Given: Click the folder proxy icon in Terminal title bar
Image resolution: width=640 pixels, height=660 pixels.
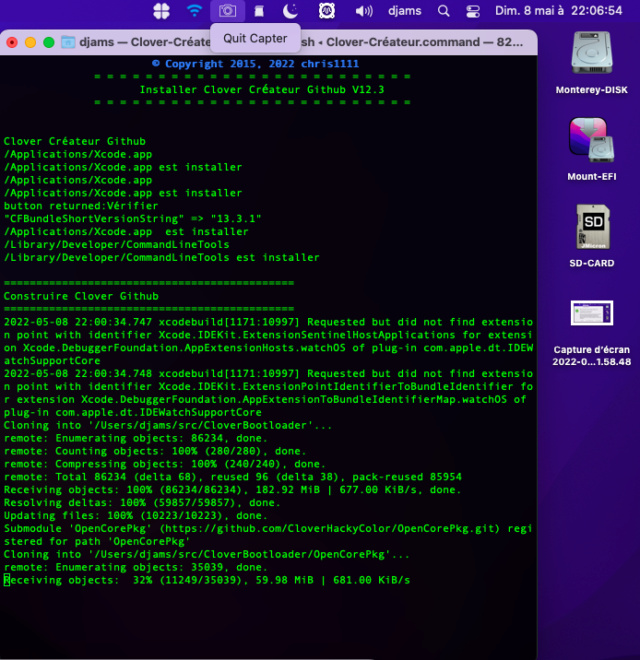Looking at the screenshot, I should [68, 42].
